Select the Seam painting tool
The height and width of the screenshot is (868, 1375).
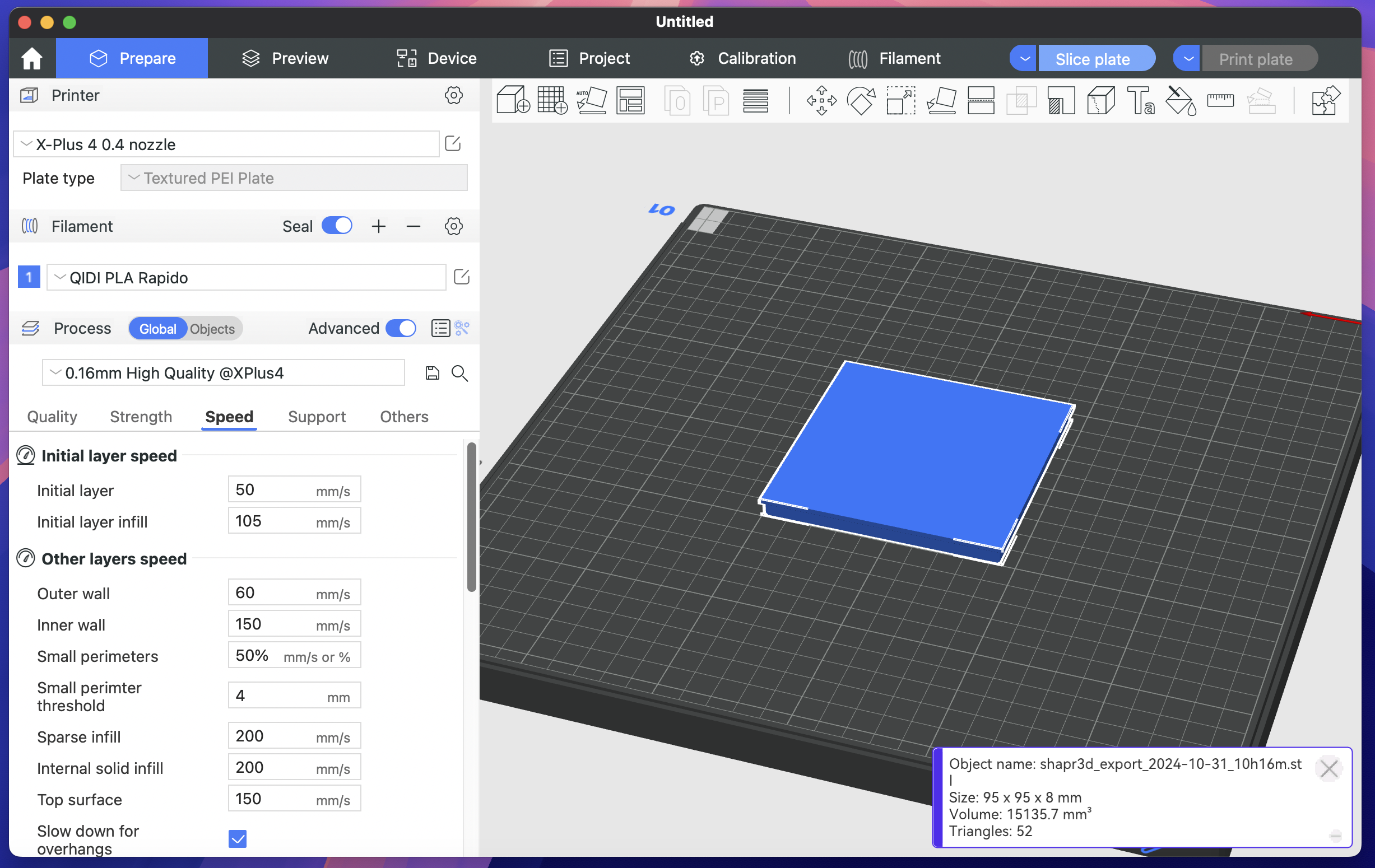pyautogui.click(x=1101, y=100)
